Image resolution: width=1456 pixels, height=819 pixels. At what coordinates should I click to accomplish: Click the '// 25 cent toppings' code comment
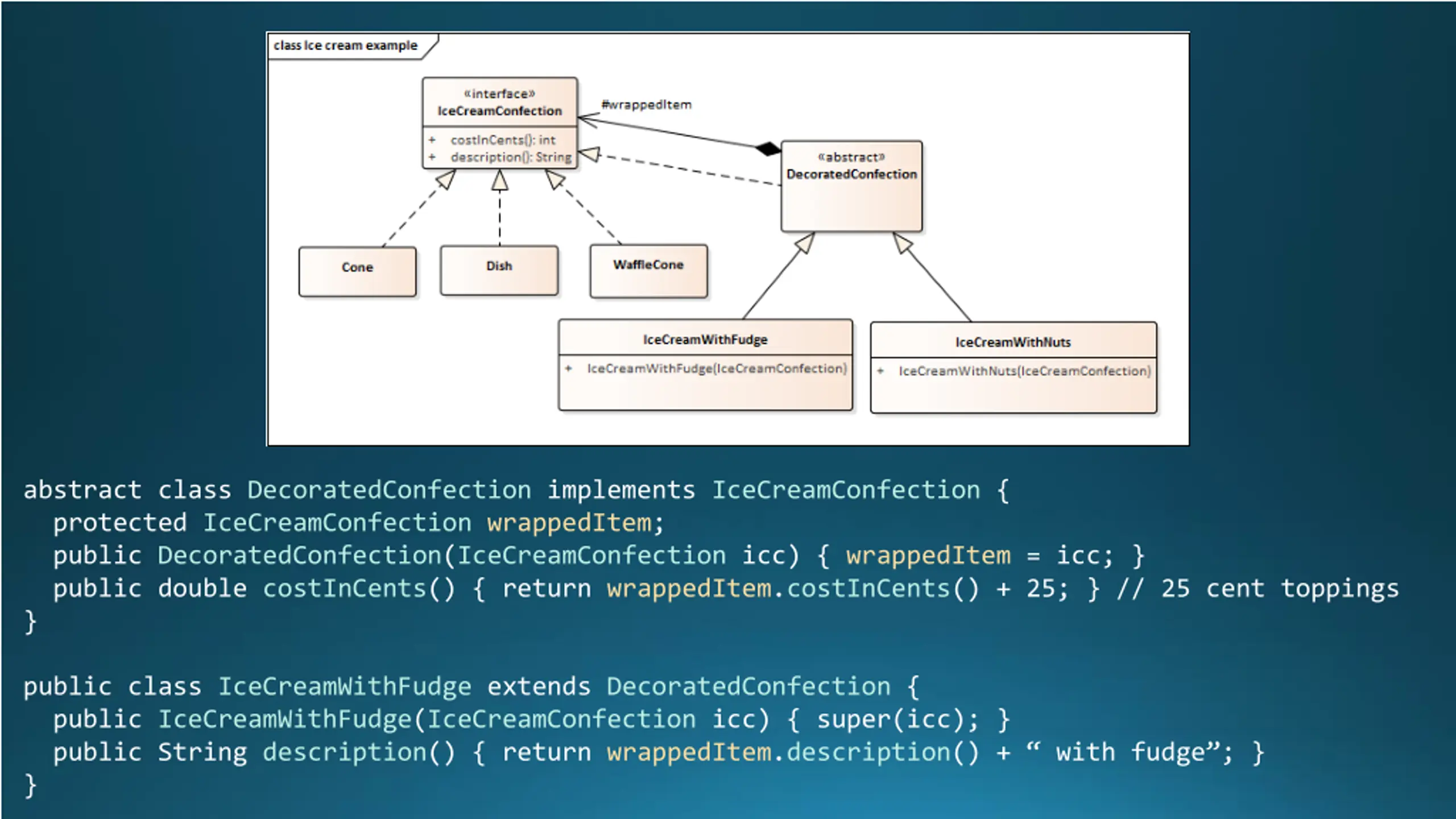pos(1258,588)
